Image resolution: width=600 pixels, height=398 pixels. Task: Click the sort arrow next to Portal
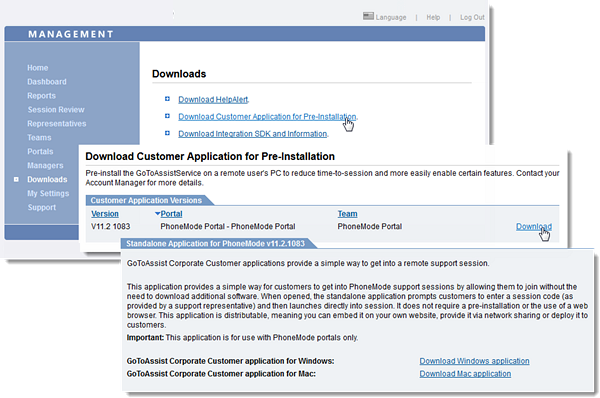(x=157, y=214)
